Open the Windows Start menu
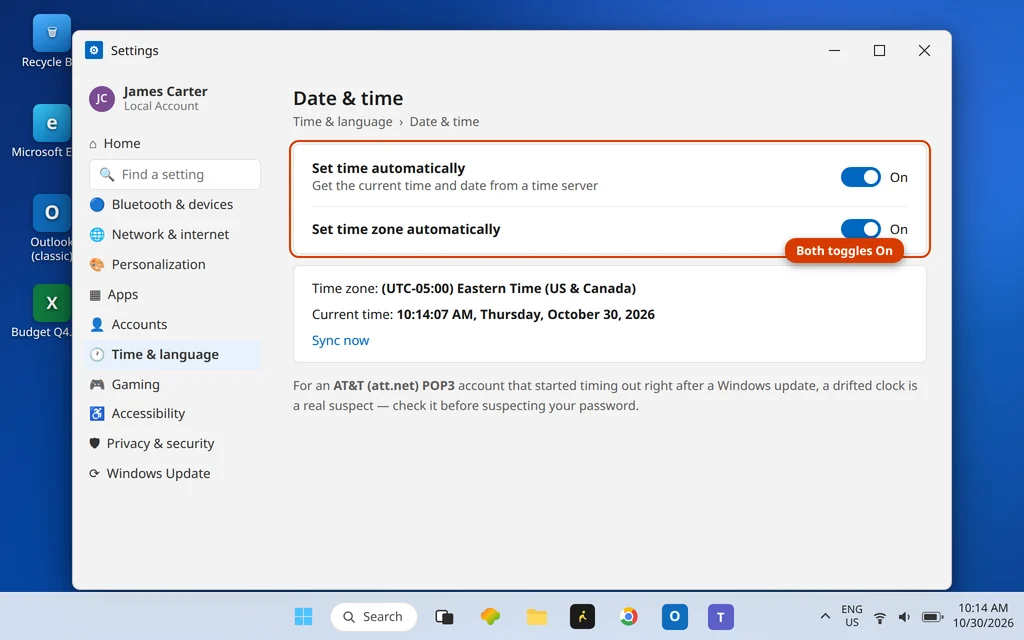This screenshot has height=640, width=1024. tap(303, 616)
